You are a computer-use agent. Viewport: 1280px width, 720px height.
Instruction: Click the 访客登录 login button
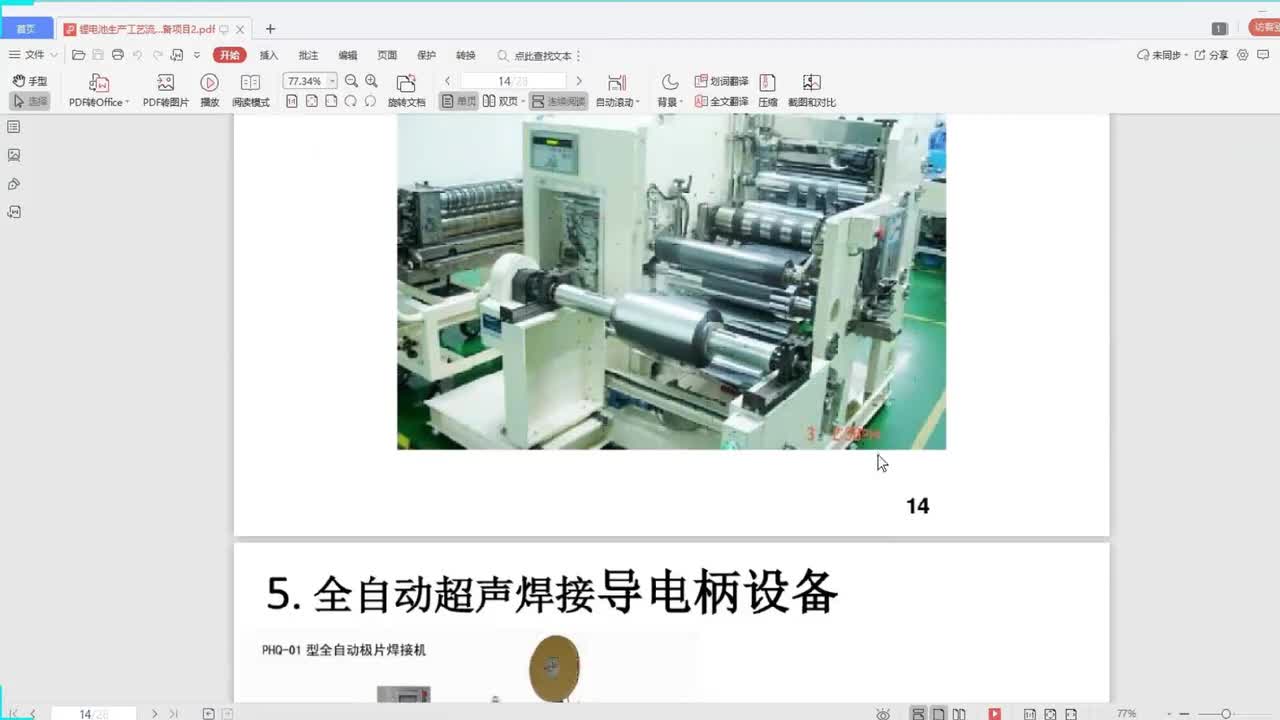click(1265, 28)
